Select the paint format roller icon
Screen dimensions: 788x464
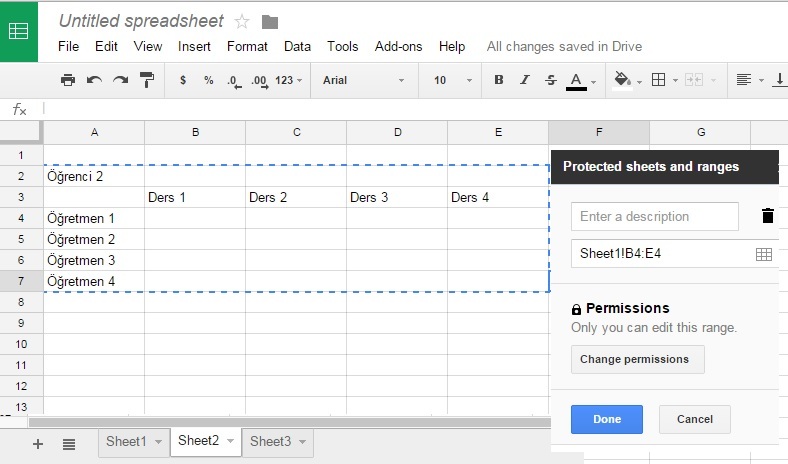coord(147,80)
